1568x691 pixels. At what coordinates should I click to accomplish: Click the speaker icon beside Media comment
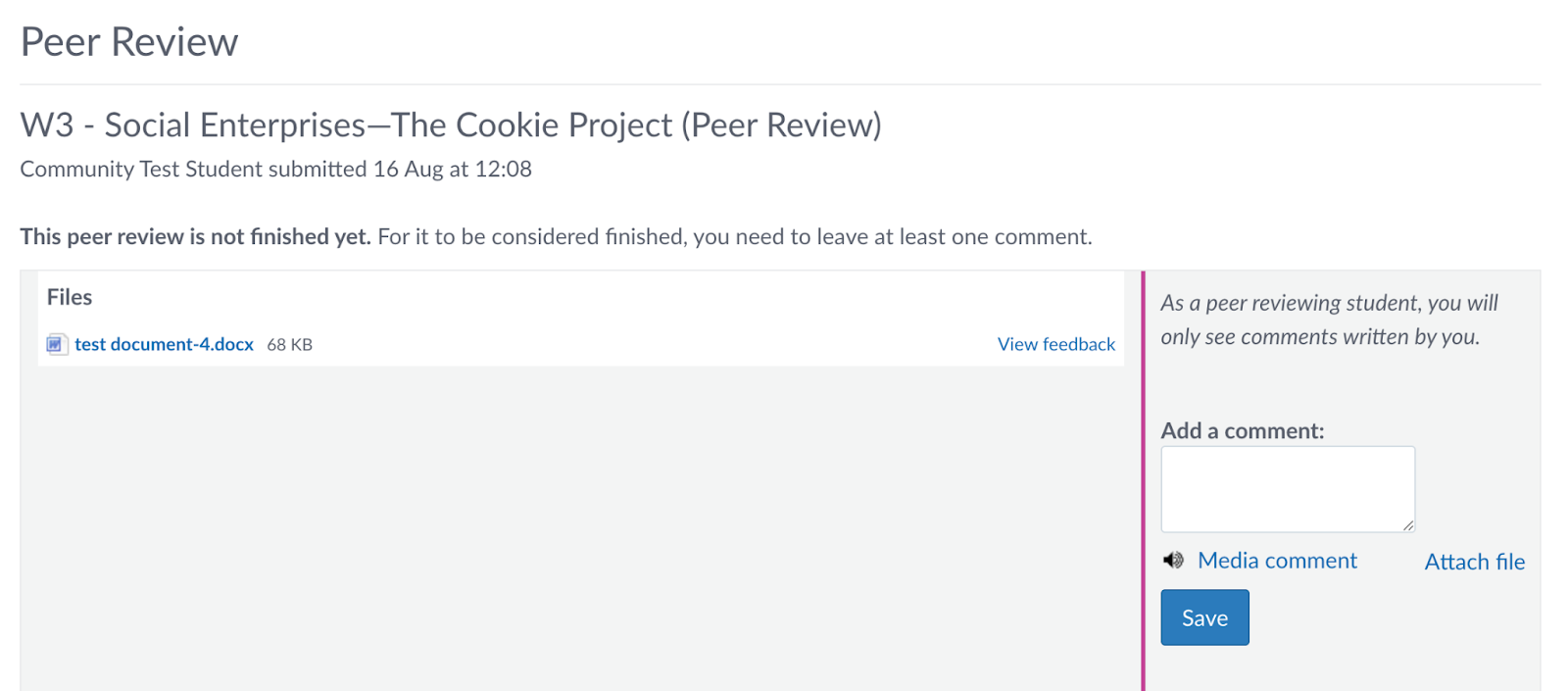(x=1173, y=561)
